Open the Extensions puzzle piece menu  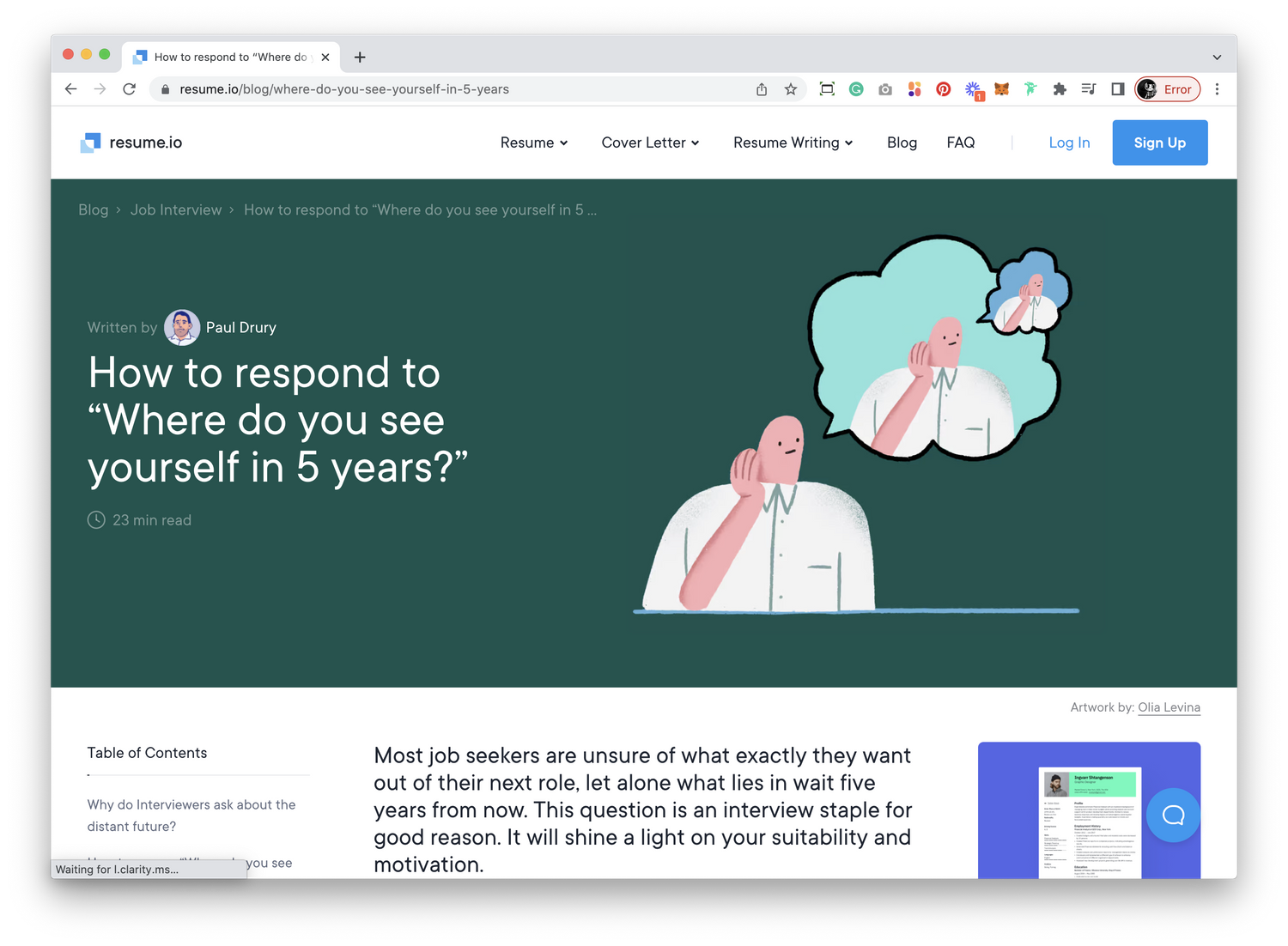click(x=1060, y=89)
